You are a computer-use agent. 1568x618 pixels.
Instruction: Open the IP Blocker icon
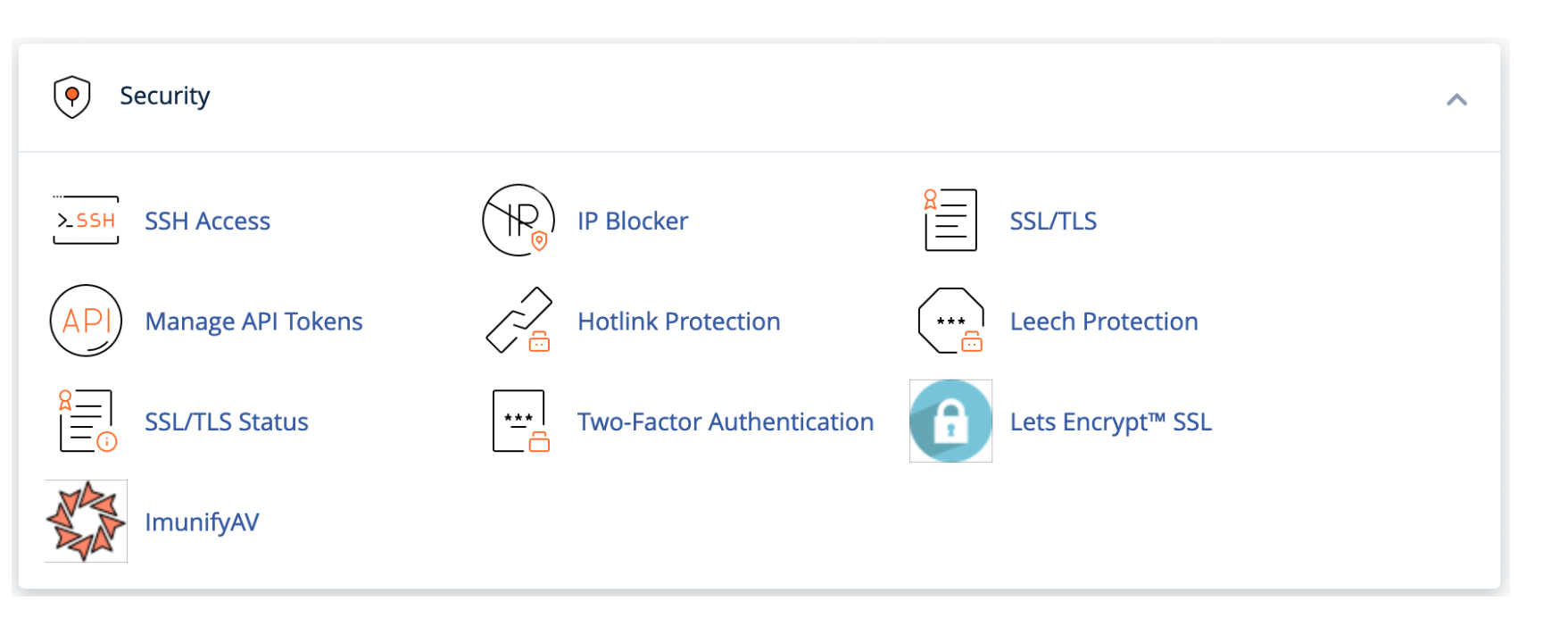point(519,221)
